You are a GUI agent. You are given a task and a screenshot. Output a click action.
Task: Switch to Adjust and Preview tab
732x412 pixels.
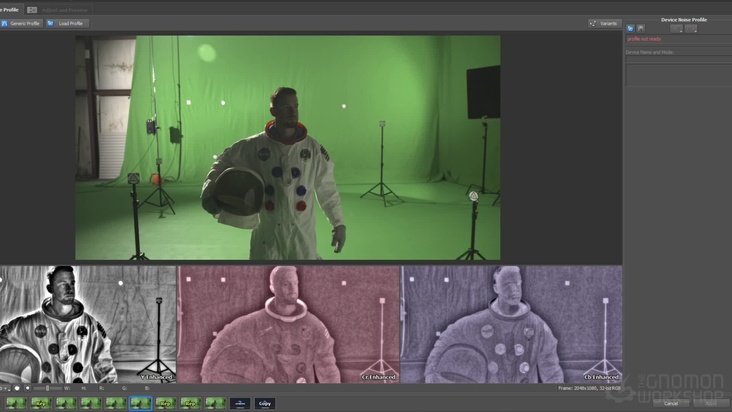pyautogui.click(x=58, y=10)
